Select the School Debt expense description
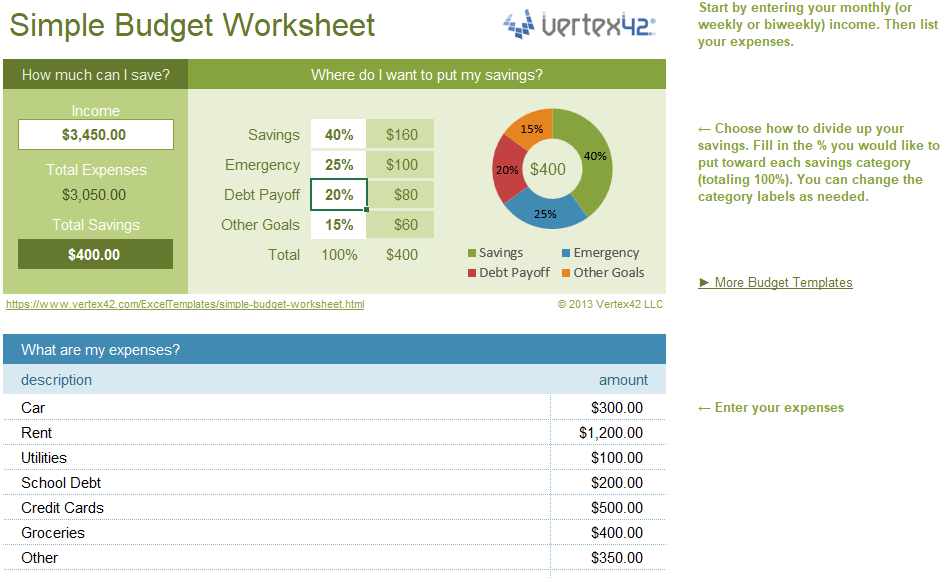Image resolution: width=950 pixels, height=578 pixels. (x=61, y=483)
